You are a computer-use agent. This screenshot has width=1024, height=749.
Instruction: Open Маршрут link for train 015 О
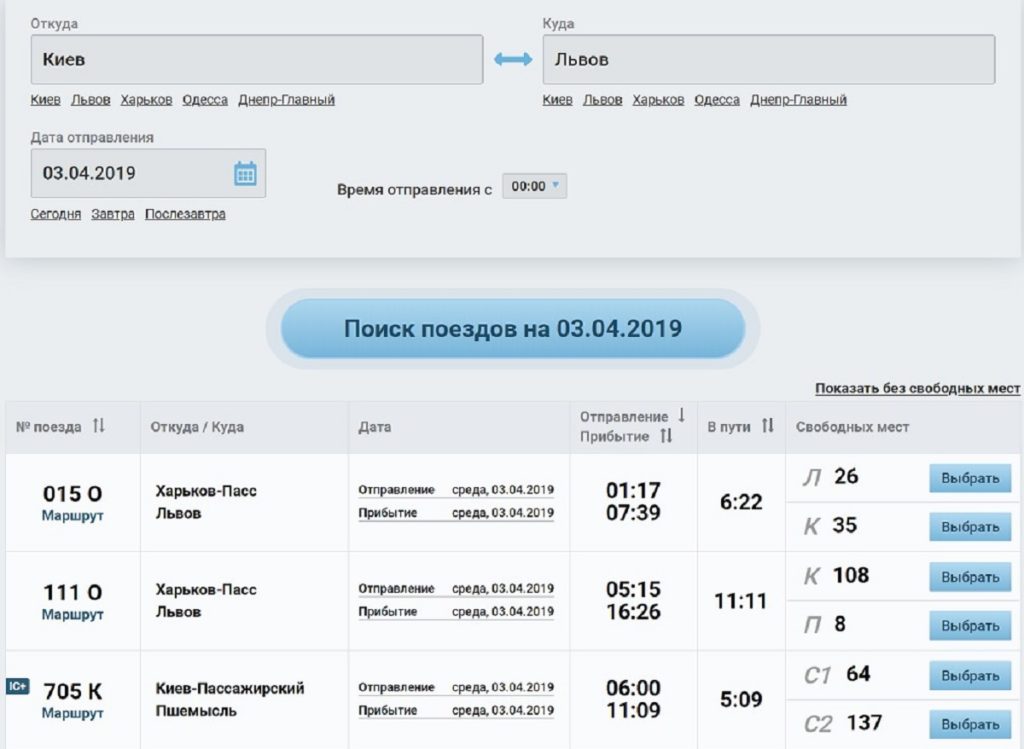(72, 516)
